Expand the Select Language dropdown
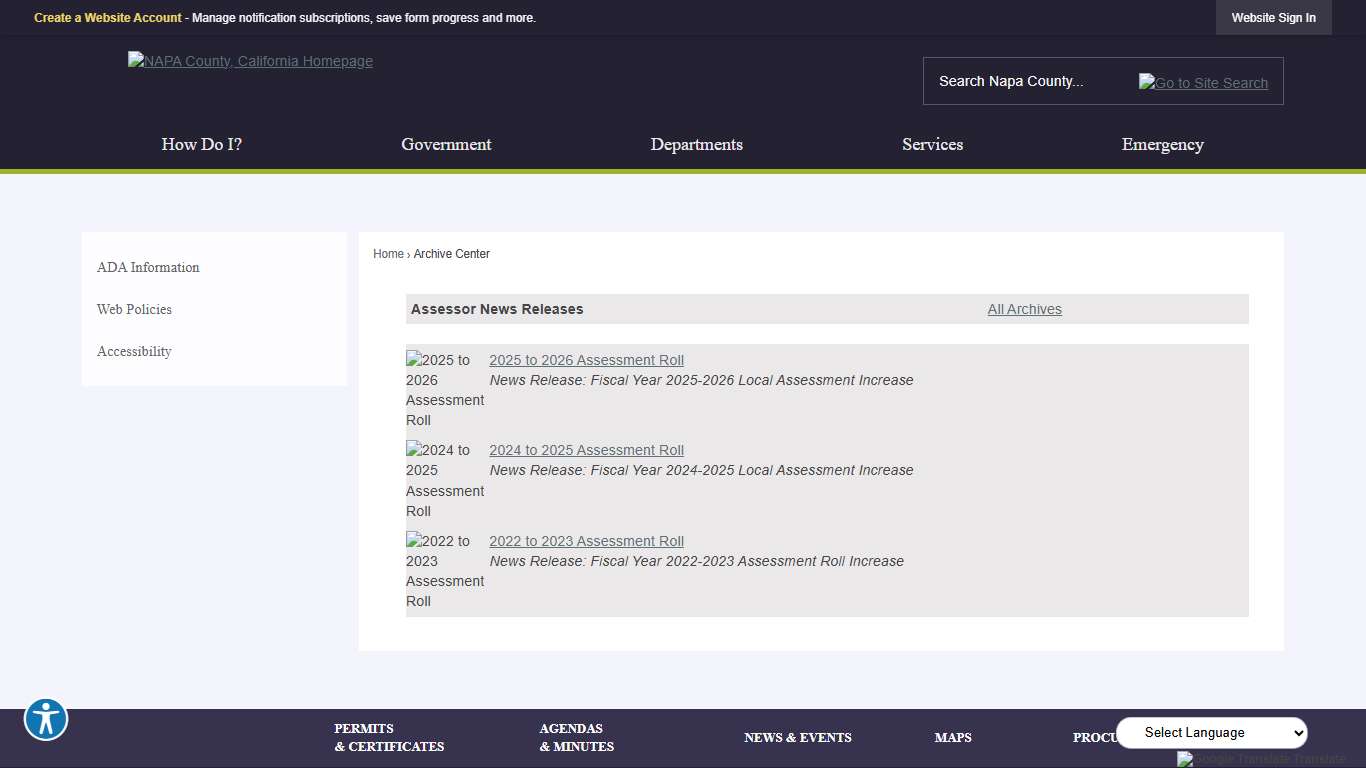 [x=1211, y=732]
